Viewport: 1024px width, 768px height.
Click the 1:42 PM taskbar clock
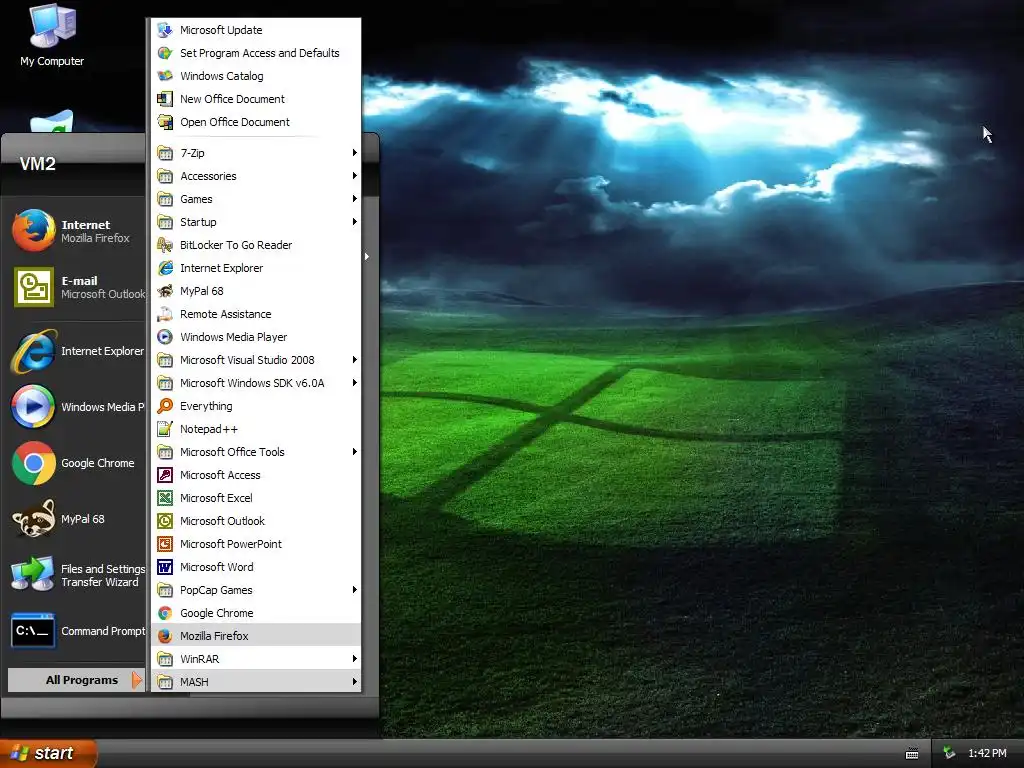pos(987,753)
